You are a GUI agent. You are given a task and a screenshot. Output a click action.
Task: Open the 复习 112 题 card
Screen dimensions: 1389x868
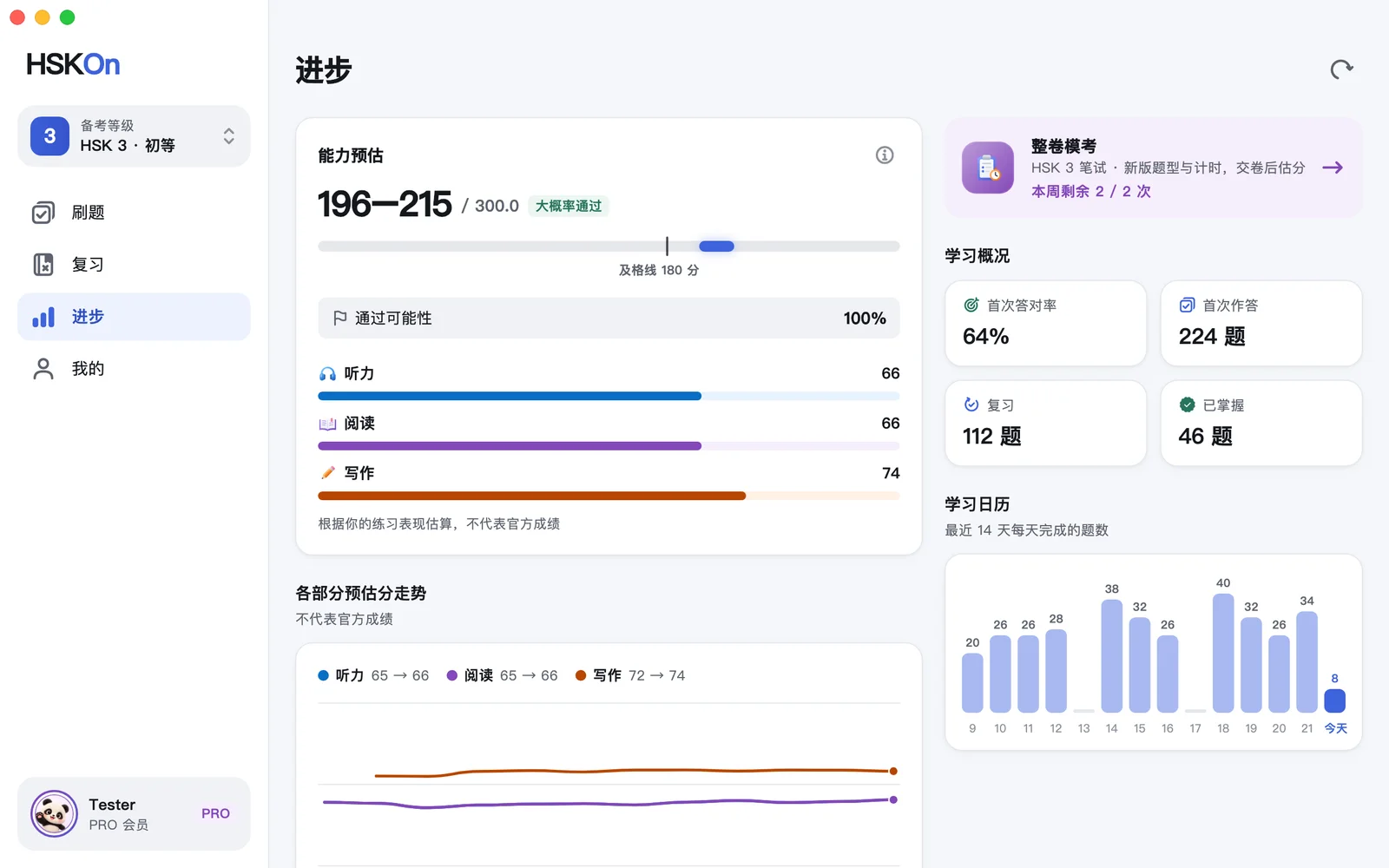pyautogui.click(x=1045, y=423)
